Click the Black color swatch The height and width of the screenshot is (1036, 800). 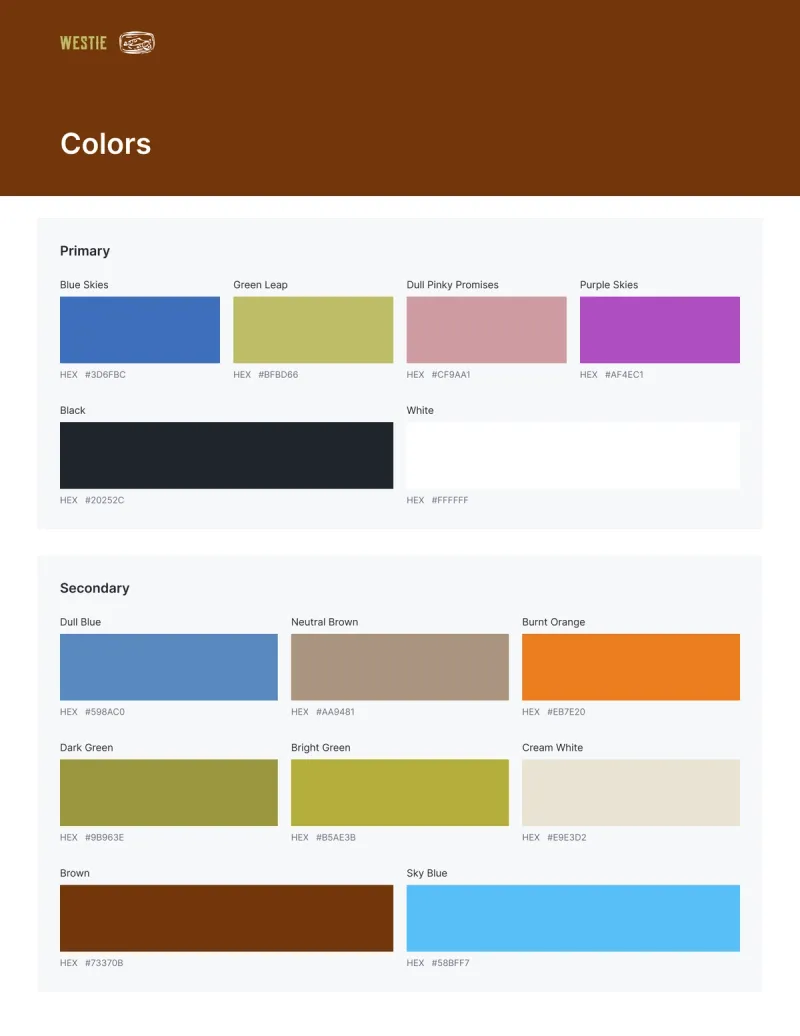pos(227,455)
